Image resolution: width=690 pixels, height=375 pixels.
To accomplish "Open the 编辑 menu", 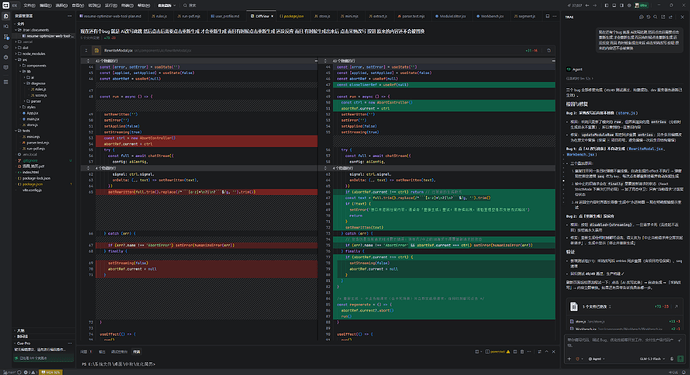I will [x=45, y=5].
